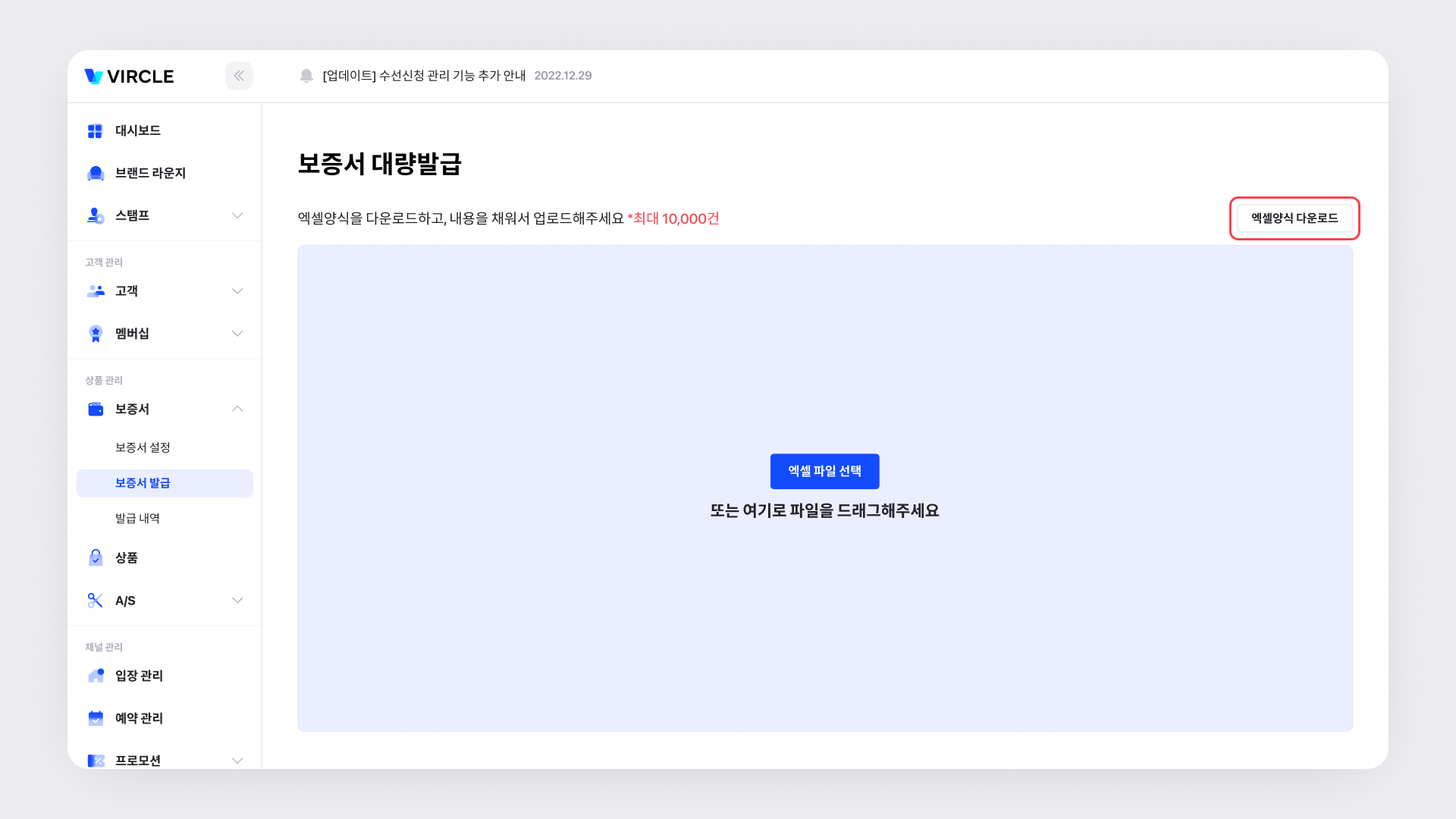Click the 예약 관리 calendar icon
The image size is (1456, 819).
click(96, 718)
